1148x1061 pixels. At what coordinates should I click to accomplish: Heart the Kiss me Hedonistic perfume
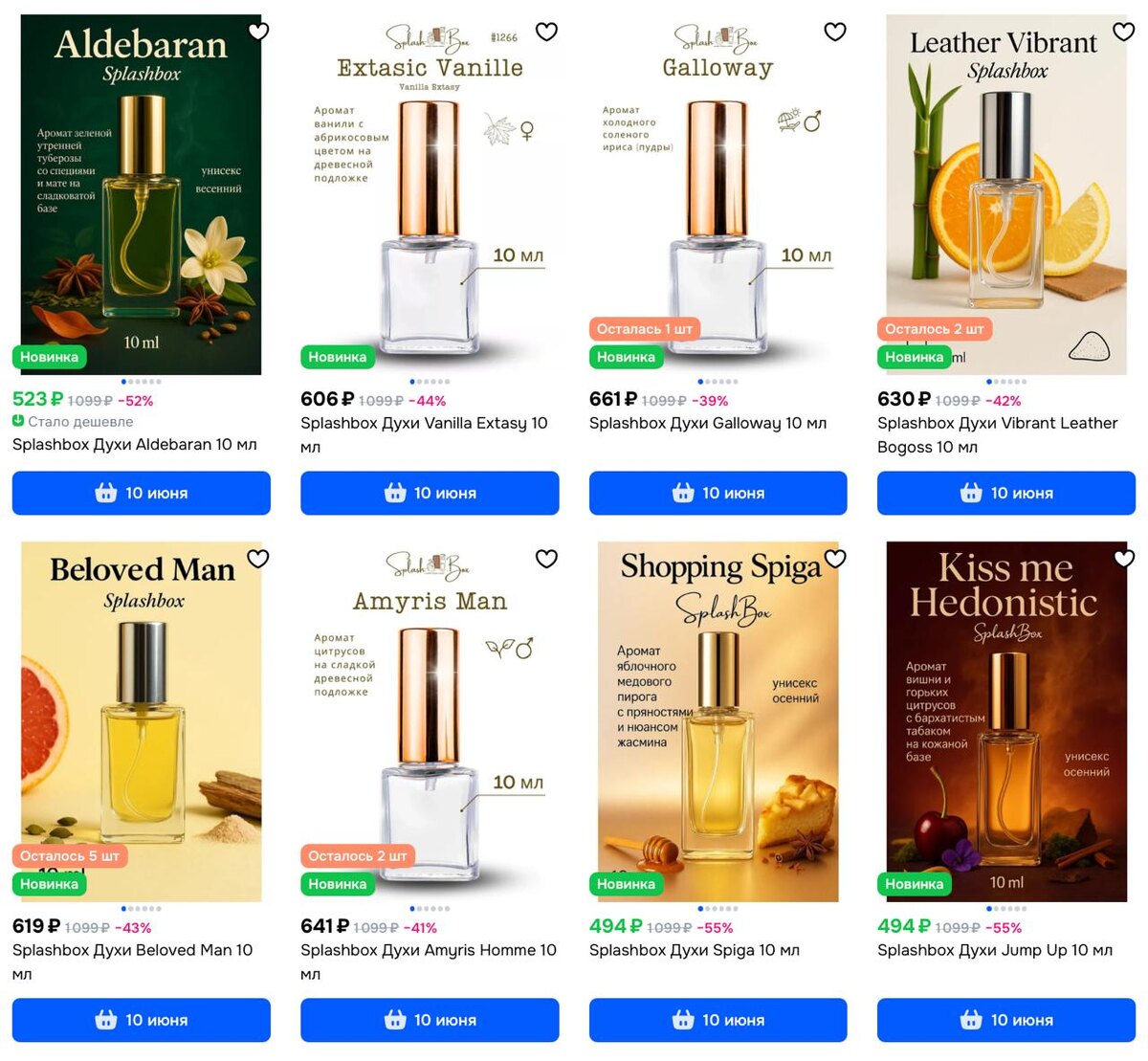(x=1123, y=559)
